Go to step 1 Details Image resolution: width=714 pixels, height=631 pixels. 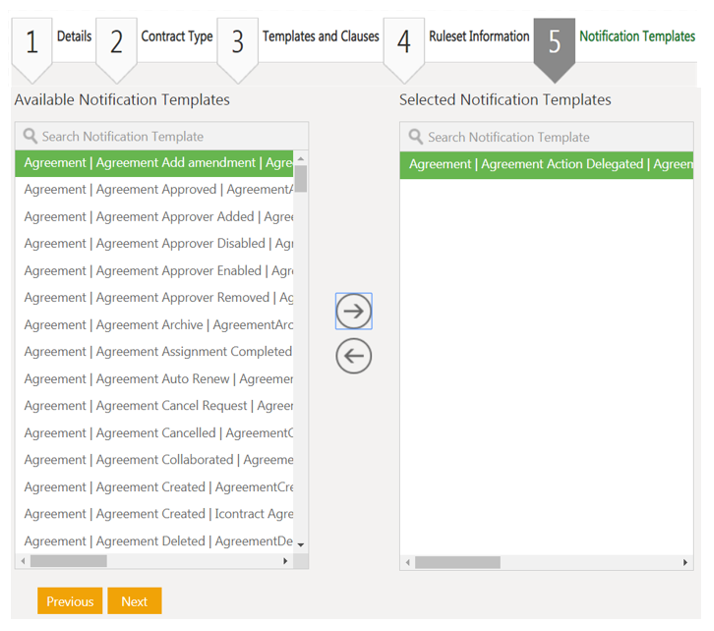pos(32,42)
